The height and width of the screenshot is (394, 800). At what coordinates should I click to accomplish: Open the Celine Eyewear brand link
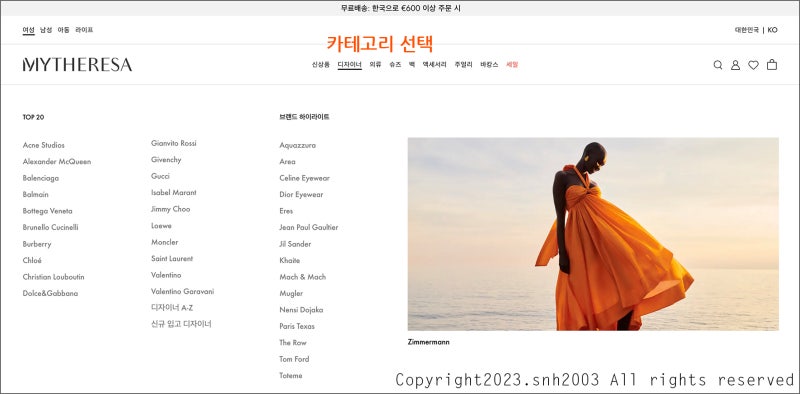(305, 178)
